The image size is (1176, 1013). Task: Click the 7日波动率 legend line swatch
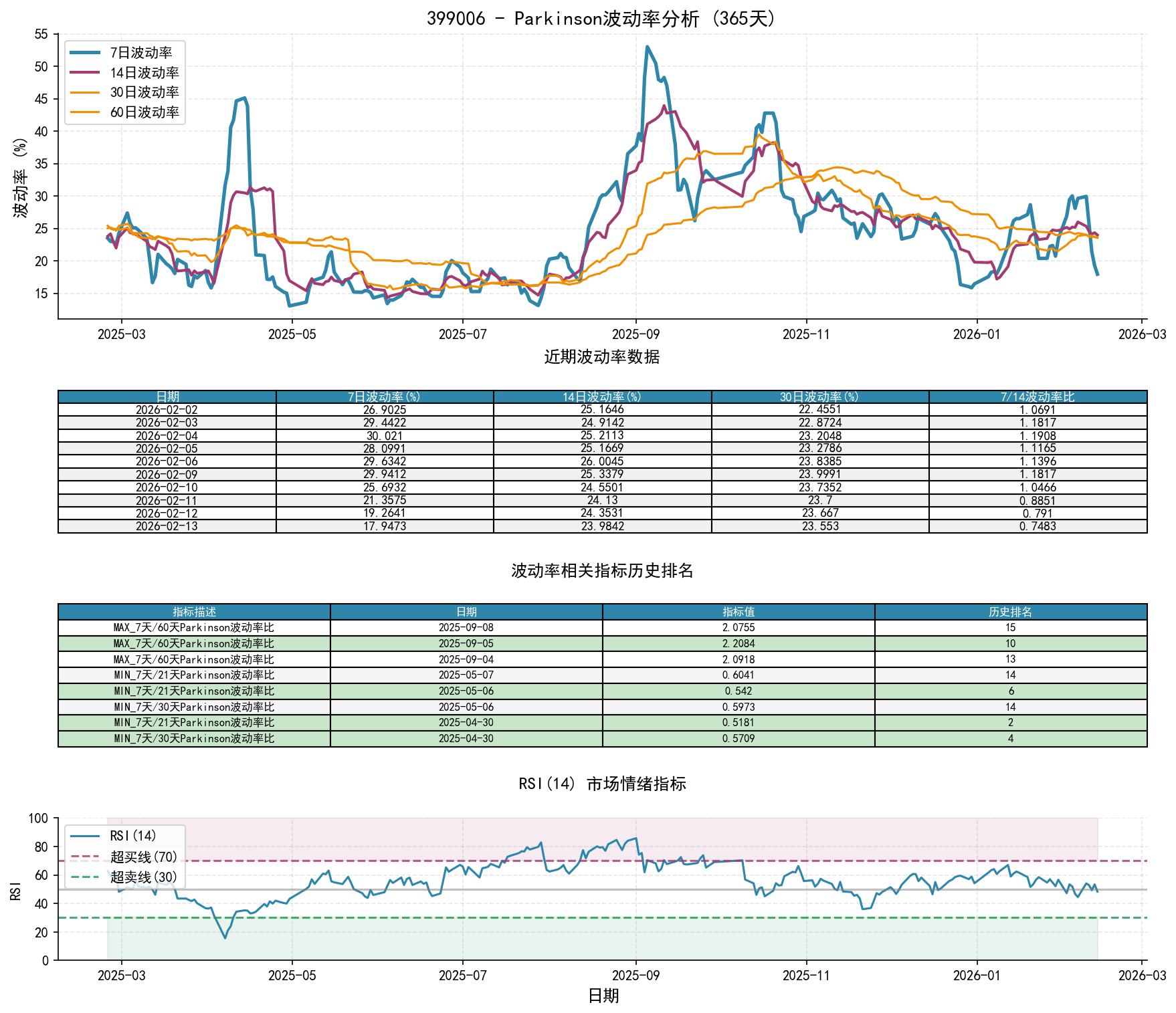(85, 53)
